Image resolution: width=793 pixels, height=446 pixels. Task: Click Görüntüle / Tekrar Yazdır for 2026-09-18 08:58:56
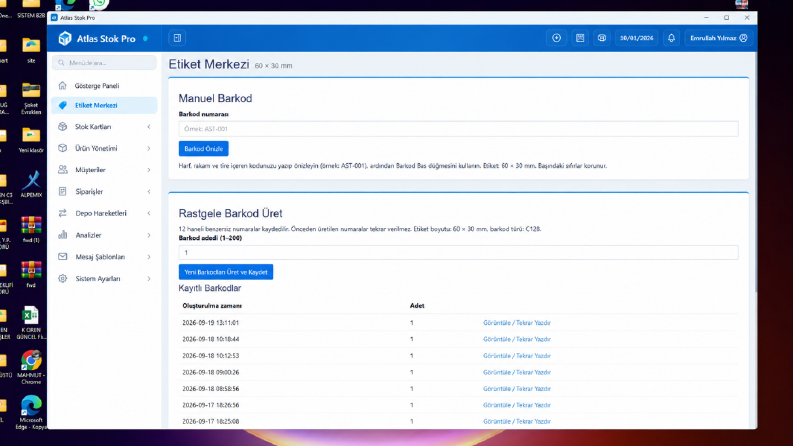click(516, 389)
